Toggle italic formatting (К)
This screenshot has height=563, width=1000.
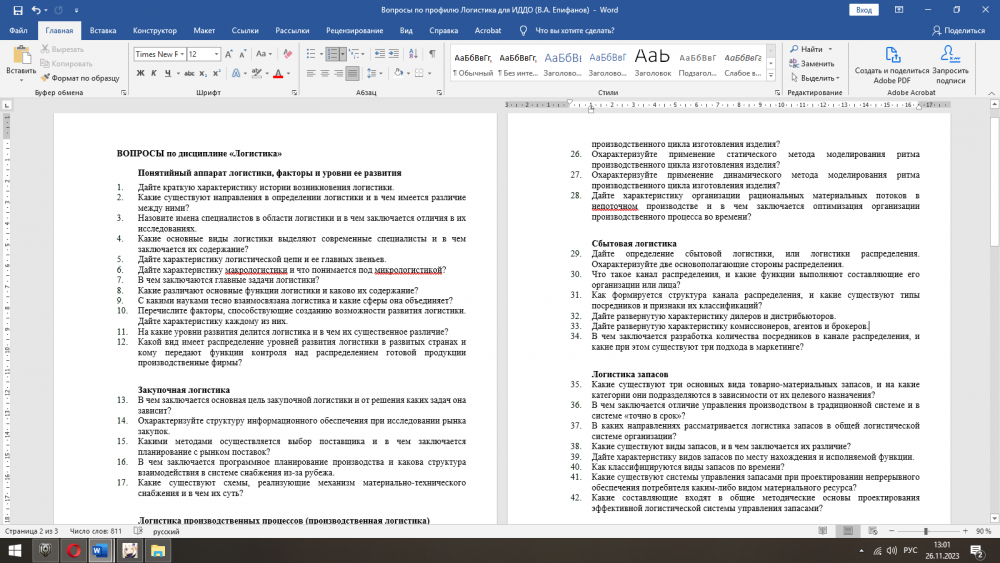tap(153, 73)
